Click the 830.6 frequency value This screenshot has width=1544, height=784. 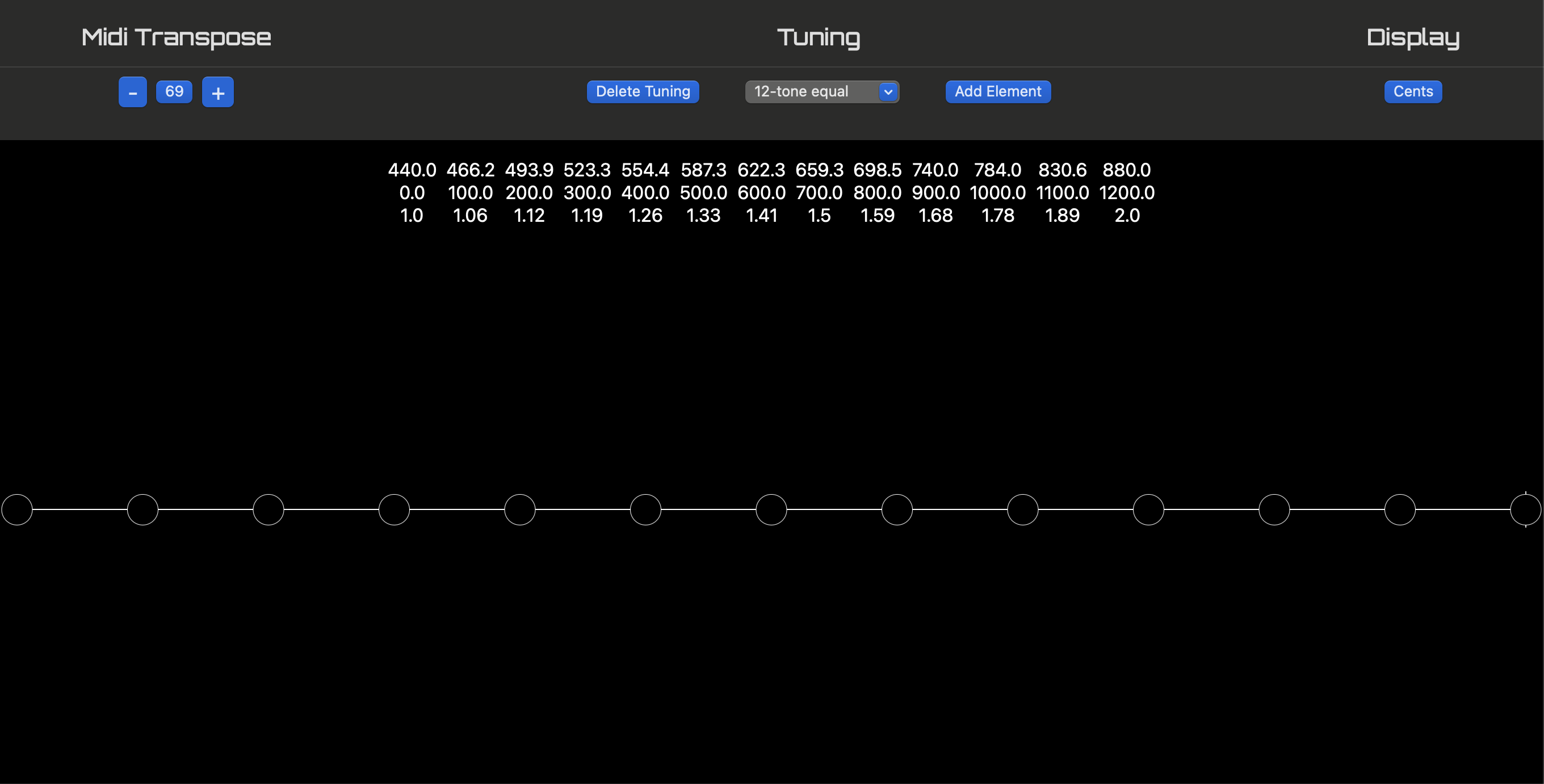[1062, 170]
